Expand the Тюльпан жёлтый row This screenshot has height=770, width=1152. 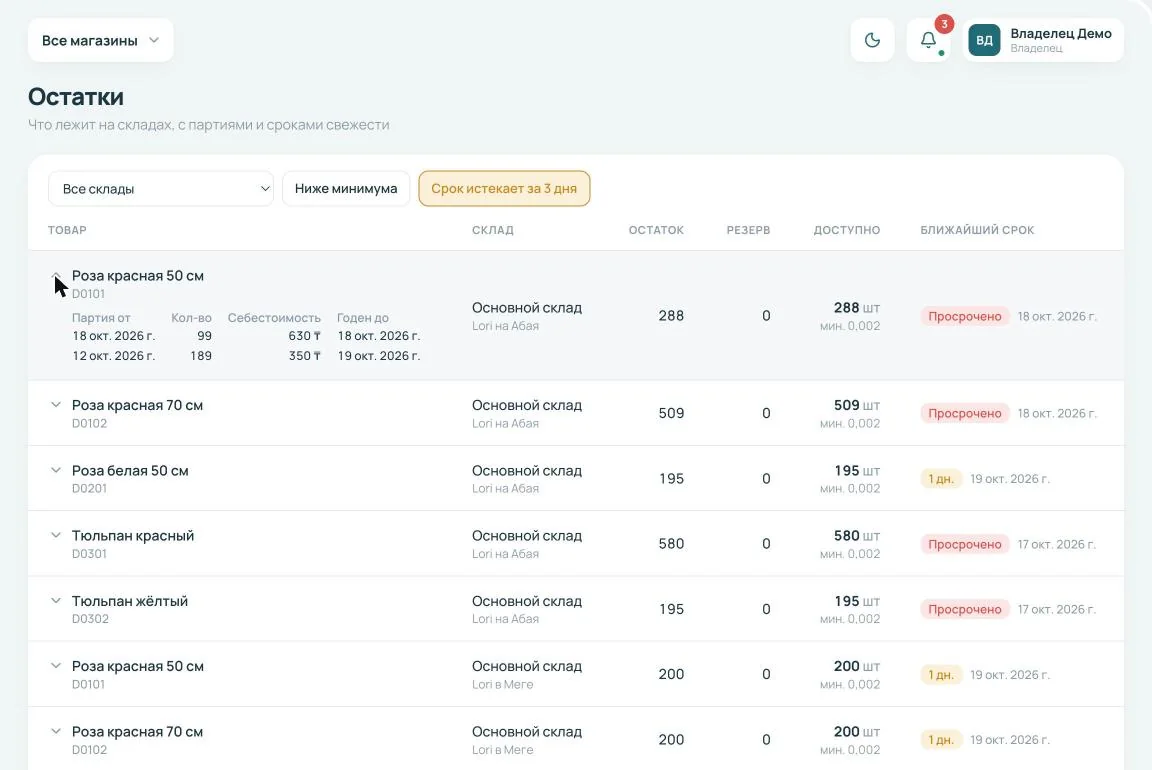point(56,601)
